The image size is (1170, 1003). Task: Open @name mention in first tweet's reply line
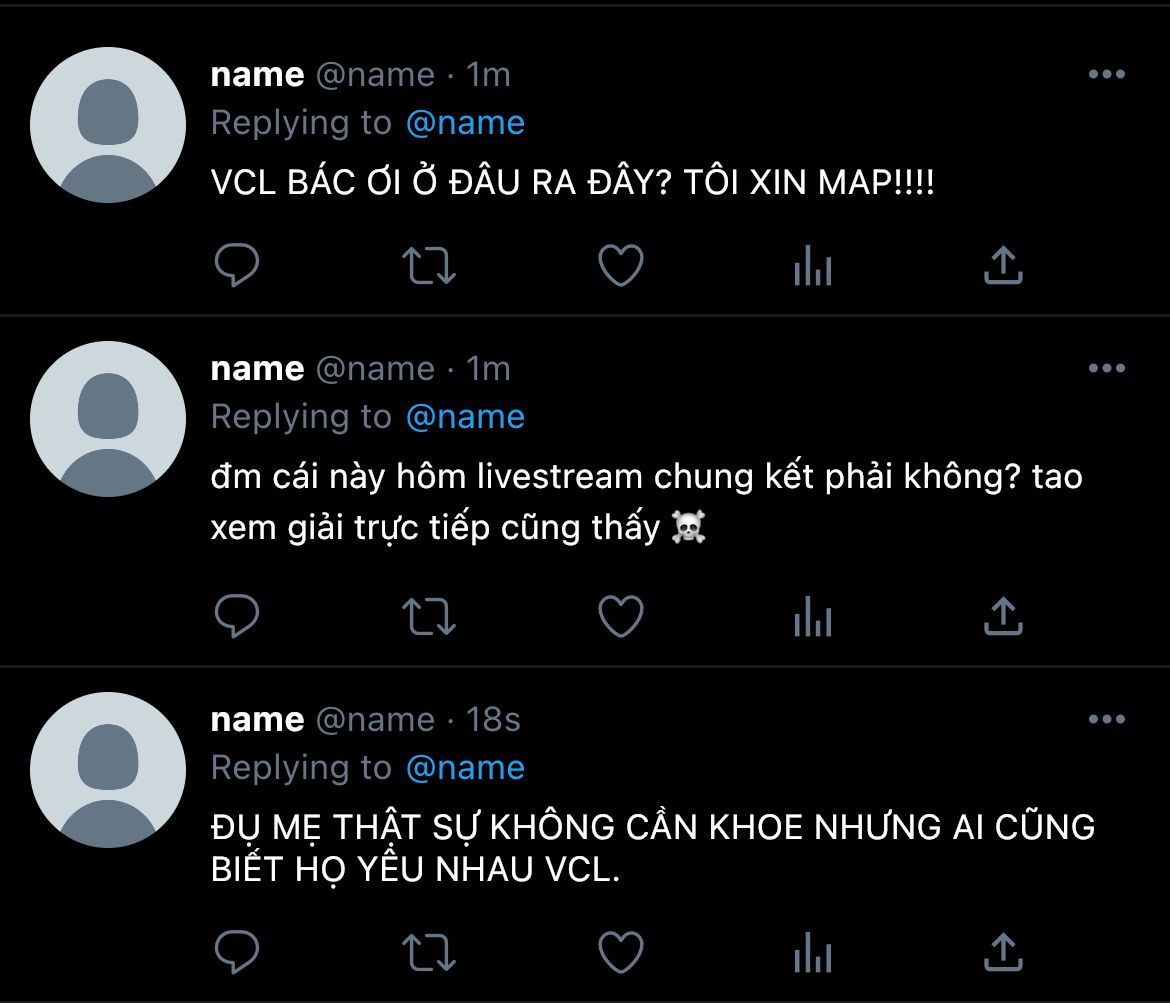[x=465, y=123]
